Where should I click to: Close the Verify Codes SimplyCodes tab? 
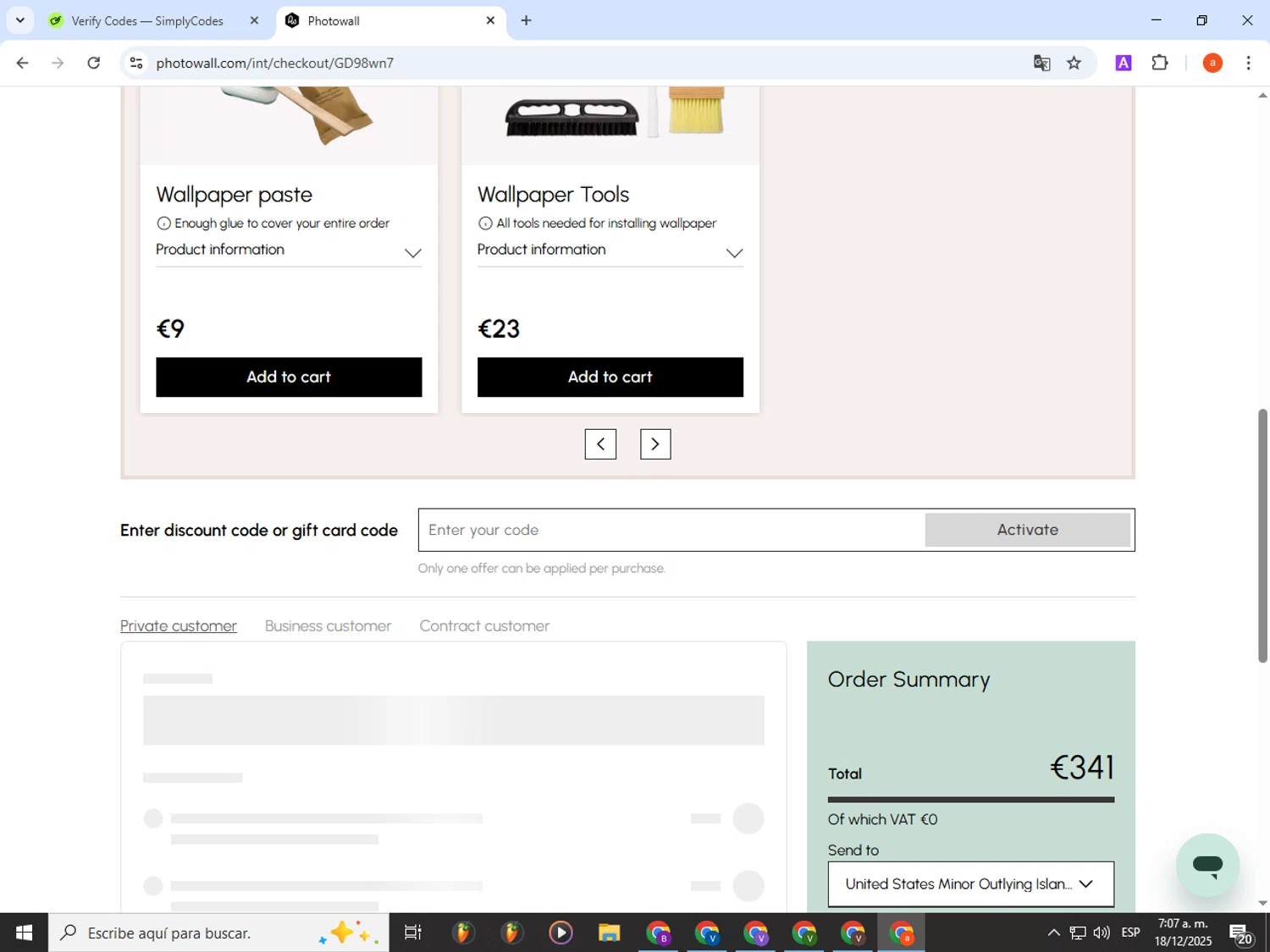(254, 20)
